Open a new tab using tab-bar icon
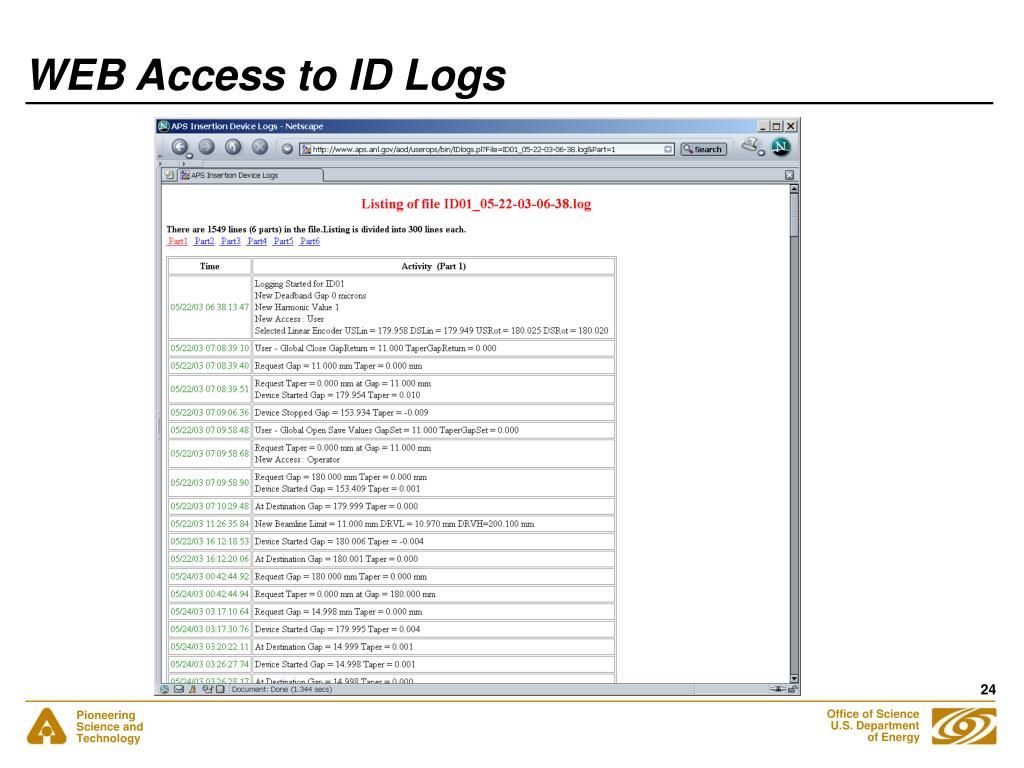1024x768 pixels. coord(169,175)
